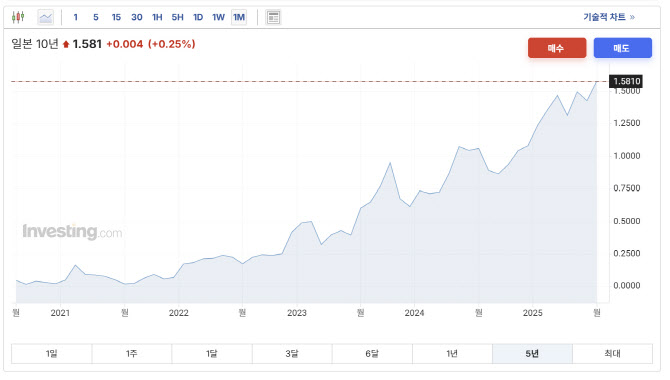Viewport: 670px width, 380px height.
Task: Switch to candlestick chart icon
Action: point(18,17)
